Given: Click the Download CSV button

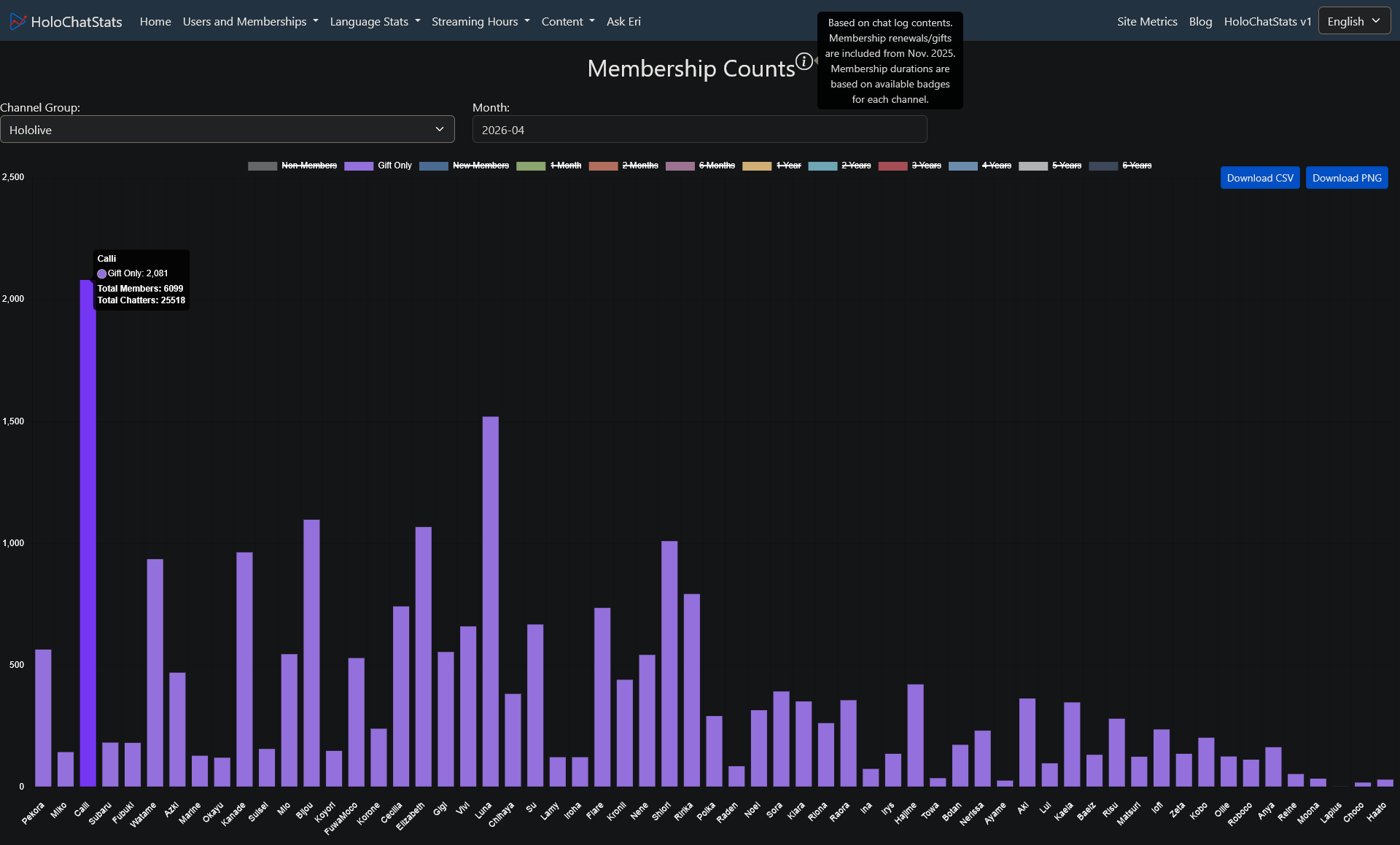Looking at the screenshot, I should [x=1260, y=178].
